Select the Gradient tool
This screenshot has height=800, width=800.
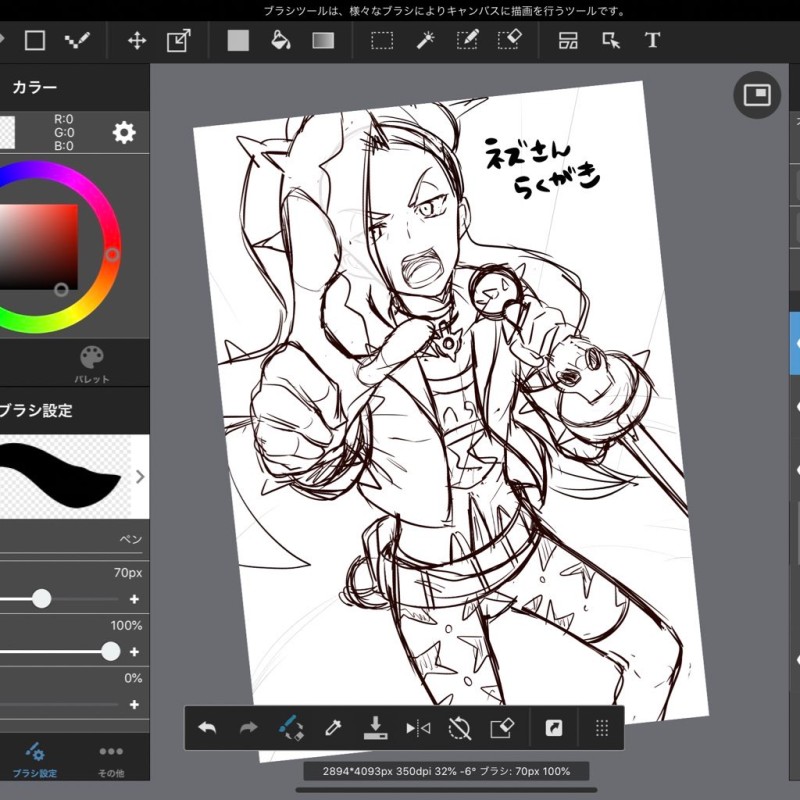point(323,40)
